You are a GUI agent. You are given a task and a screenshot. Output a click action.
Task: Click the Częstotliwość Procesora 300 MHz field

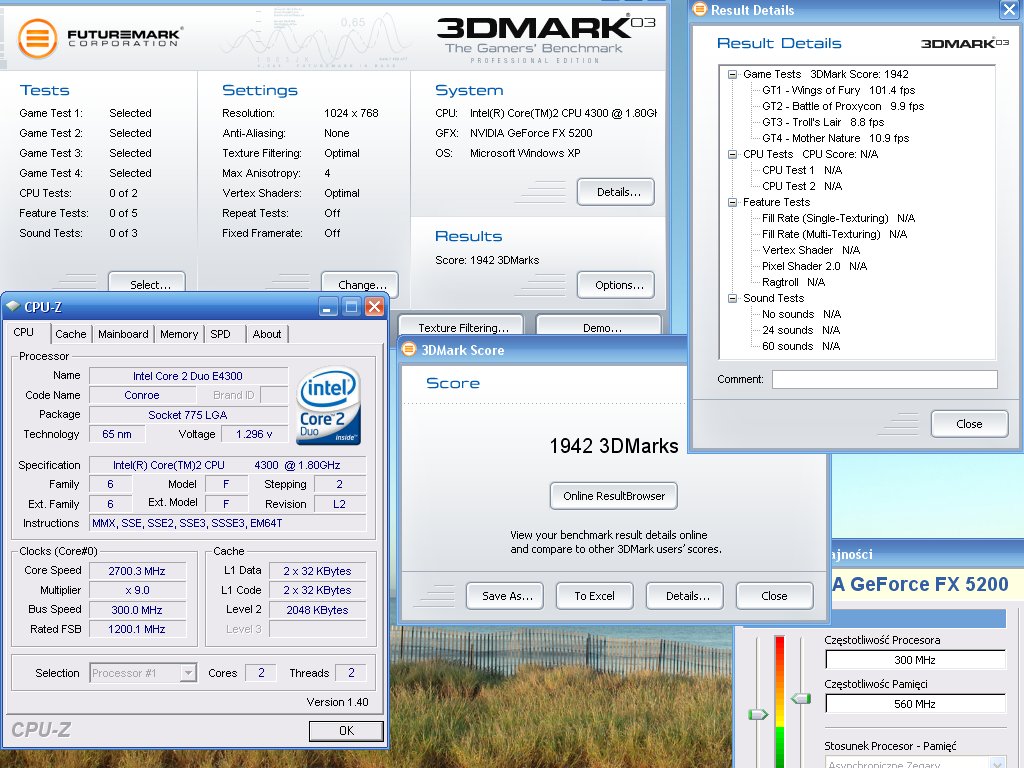(x=915, y=660)
